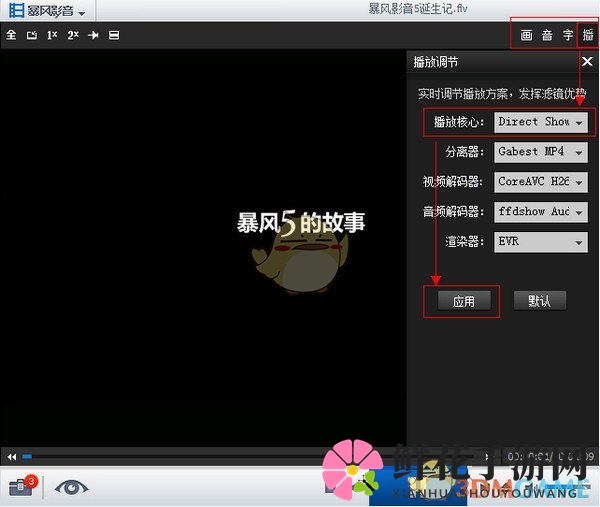Click the 暴风5的故事 video area

pyautogui.click(x=203, y=248)
